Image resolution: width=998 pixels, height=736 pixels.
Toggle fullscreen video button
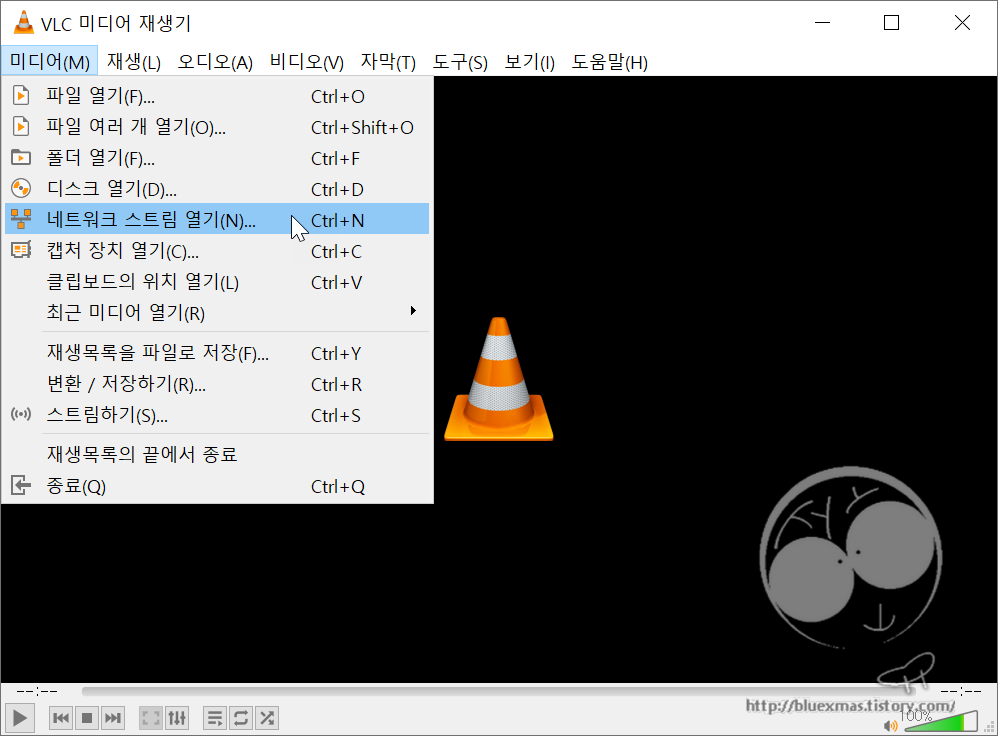(x=151, y=718)
